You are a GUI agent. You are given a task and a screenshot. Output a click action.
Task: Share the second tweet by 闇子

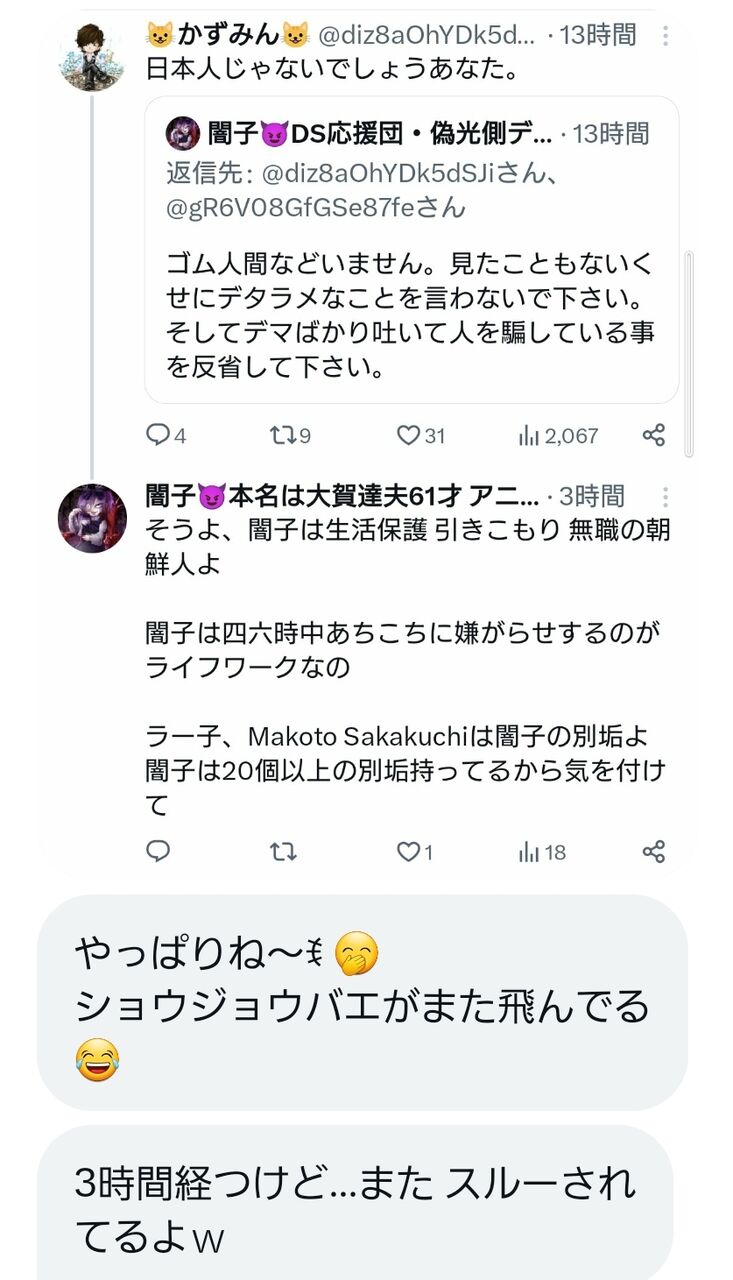tap(654, 851)
